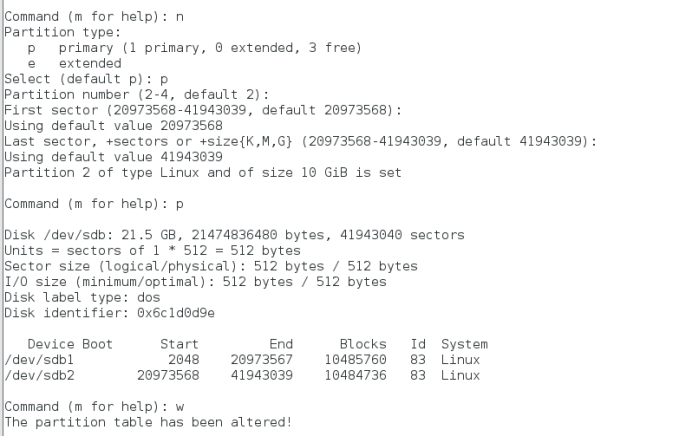The height and width of the screenshot is (437, 692).
Task: Click the disk identifier 0x6c1d0d9e
Action: pyautogui.click(x=176, y=313)
